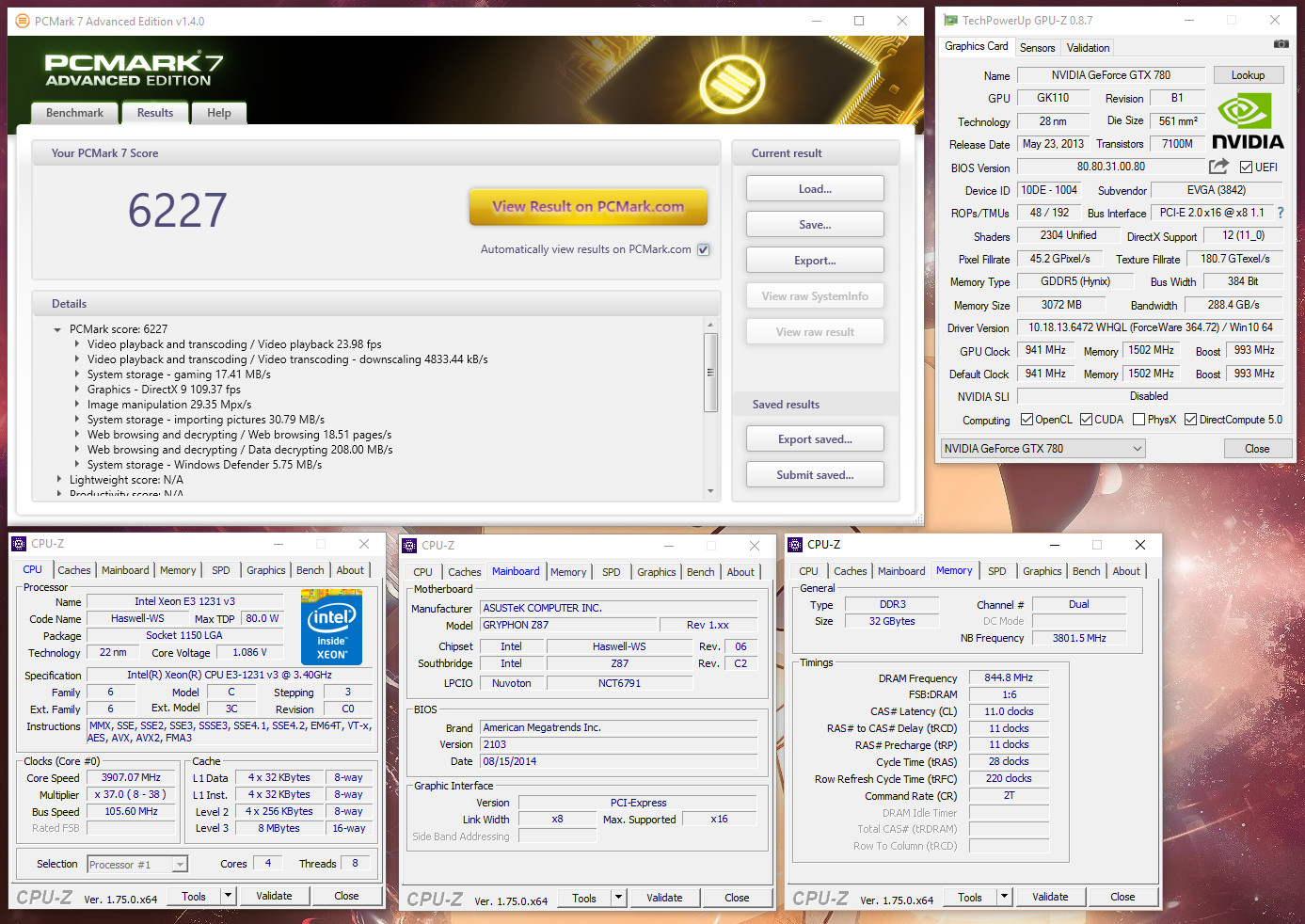
Task: Minimize the CPU-Z Mainboard window
Action: (669, 546)
